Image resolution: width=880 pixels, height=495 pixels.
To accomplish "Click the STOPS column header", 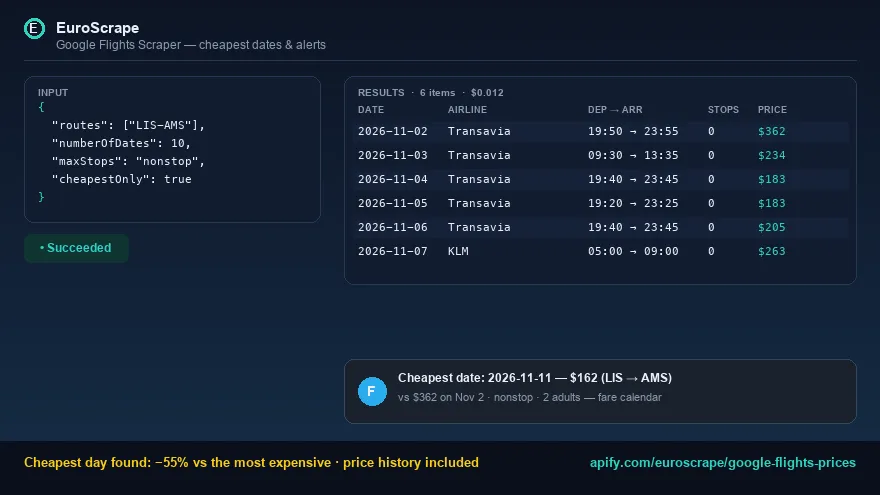I will click(x=723, y=110).
